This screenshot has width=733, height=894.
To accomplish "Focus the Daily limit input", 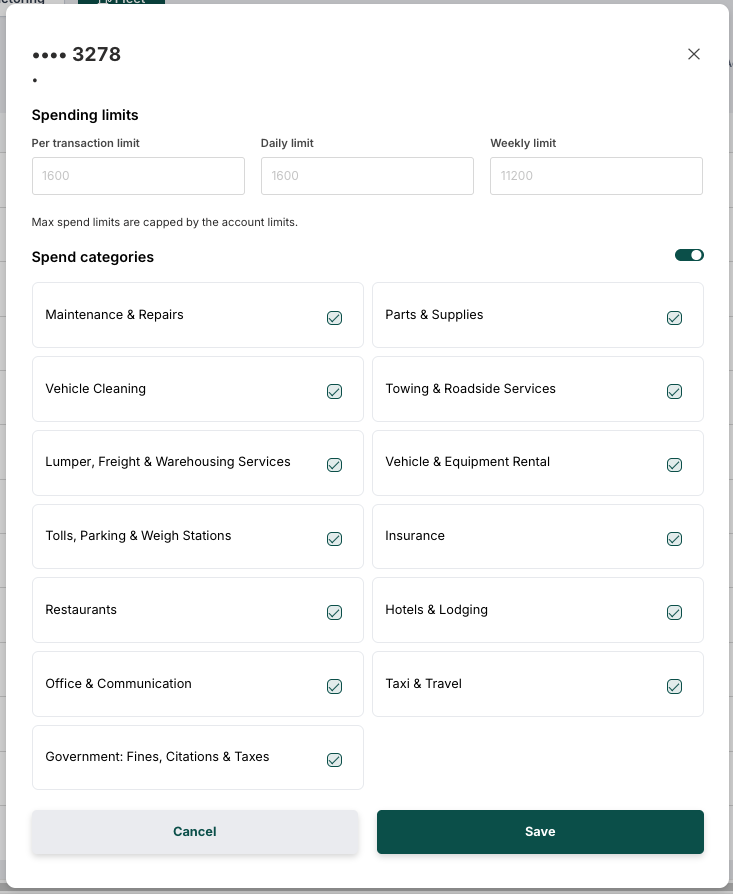I will tap(367, 176).
